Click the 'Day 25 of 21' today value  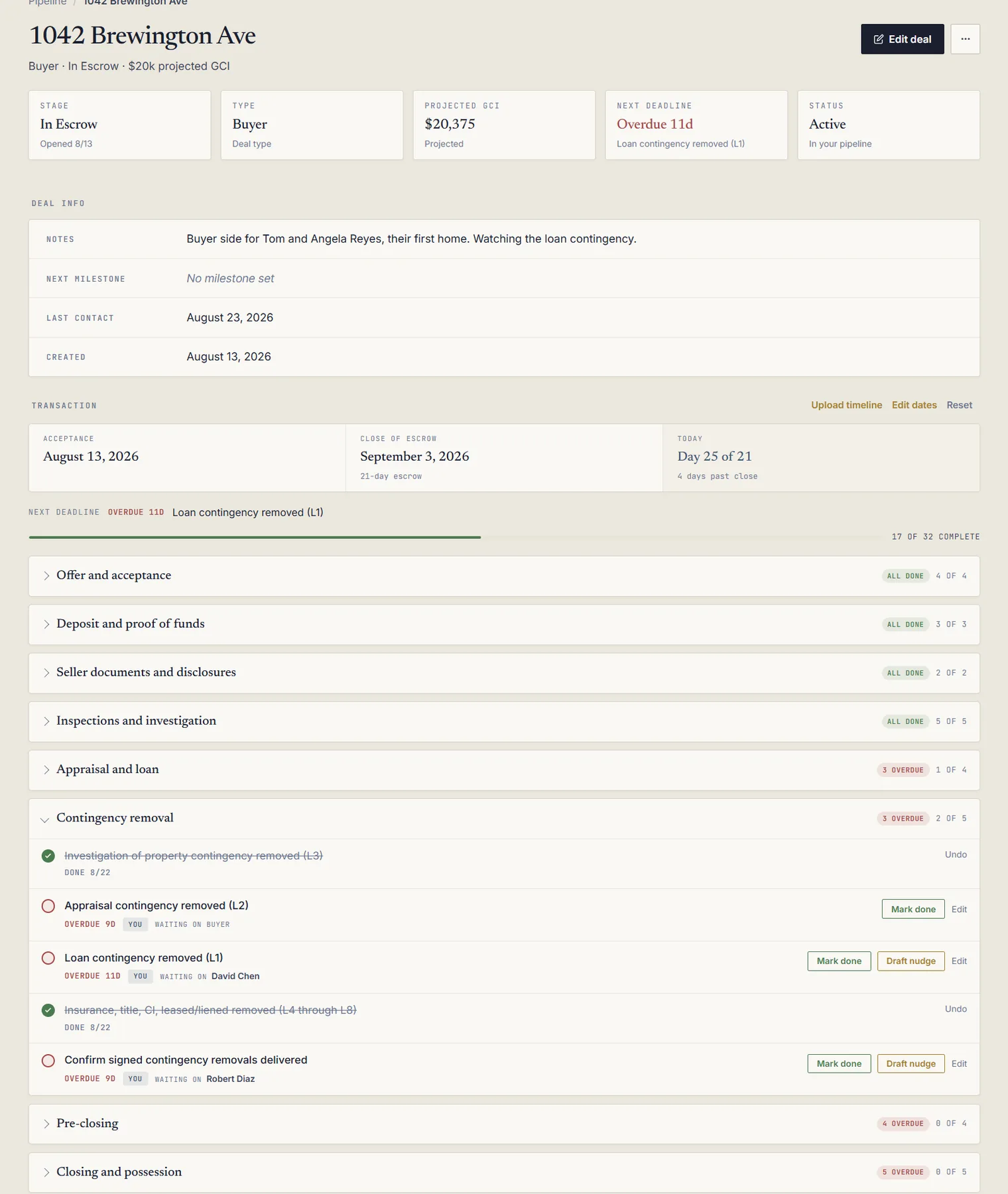[714, 456]
